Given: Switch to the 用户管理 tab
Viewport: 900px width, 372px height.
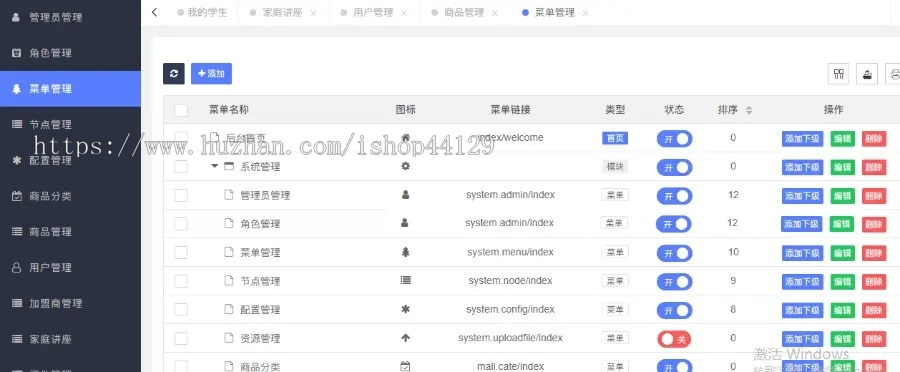Looking at the screenshot, I should pos(373,13).
